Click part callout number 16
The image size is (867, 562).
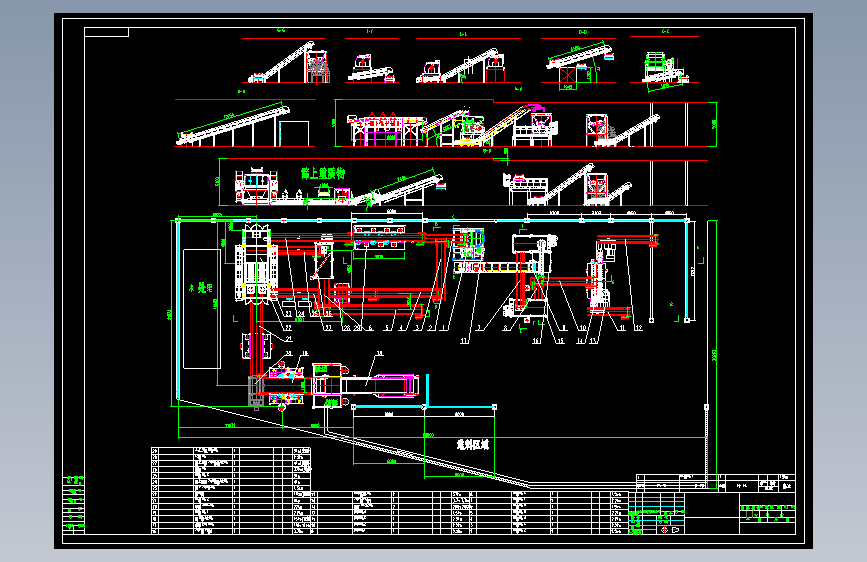tap(536, 341)
